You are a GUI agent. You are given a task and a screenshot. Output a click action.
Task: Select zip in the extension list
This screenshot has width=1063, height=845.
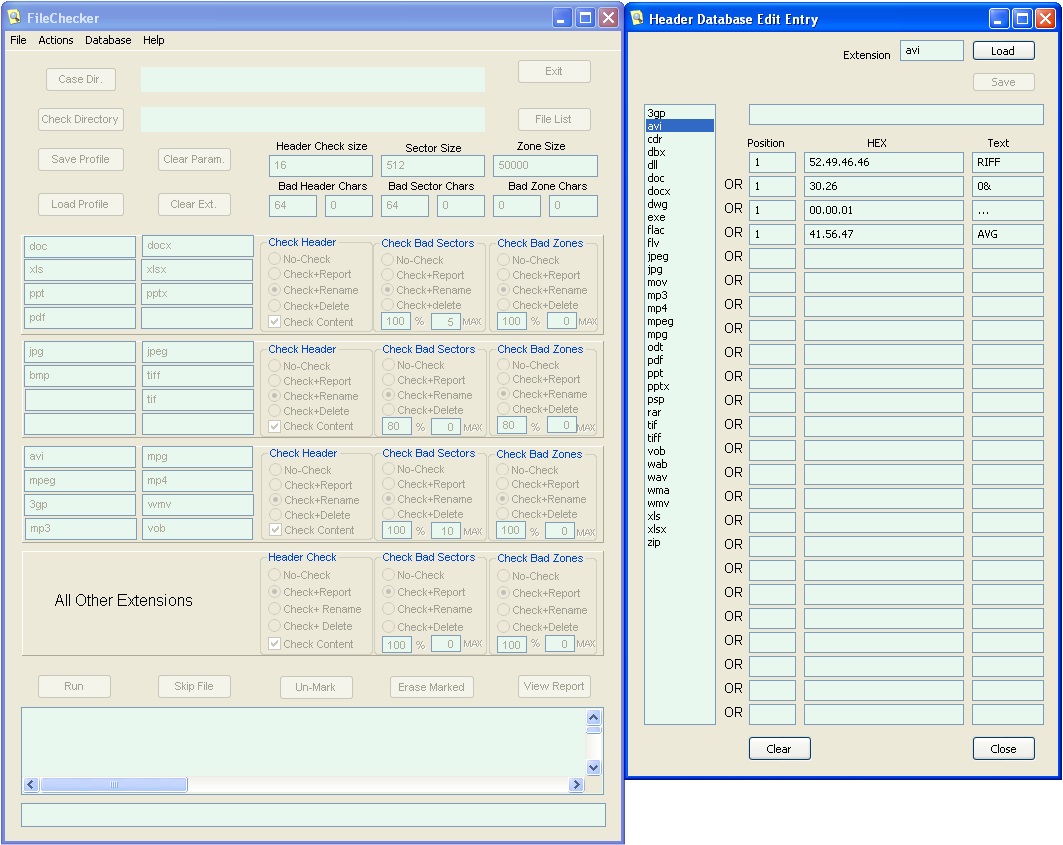(x=679, y=543)
